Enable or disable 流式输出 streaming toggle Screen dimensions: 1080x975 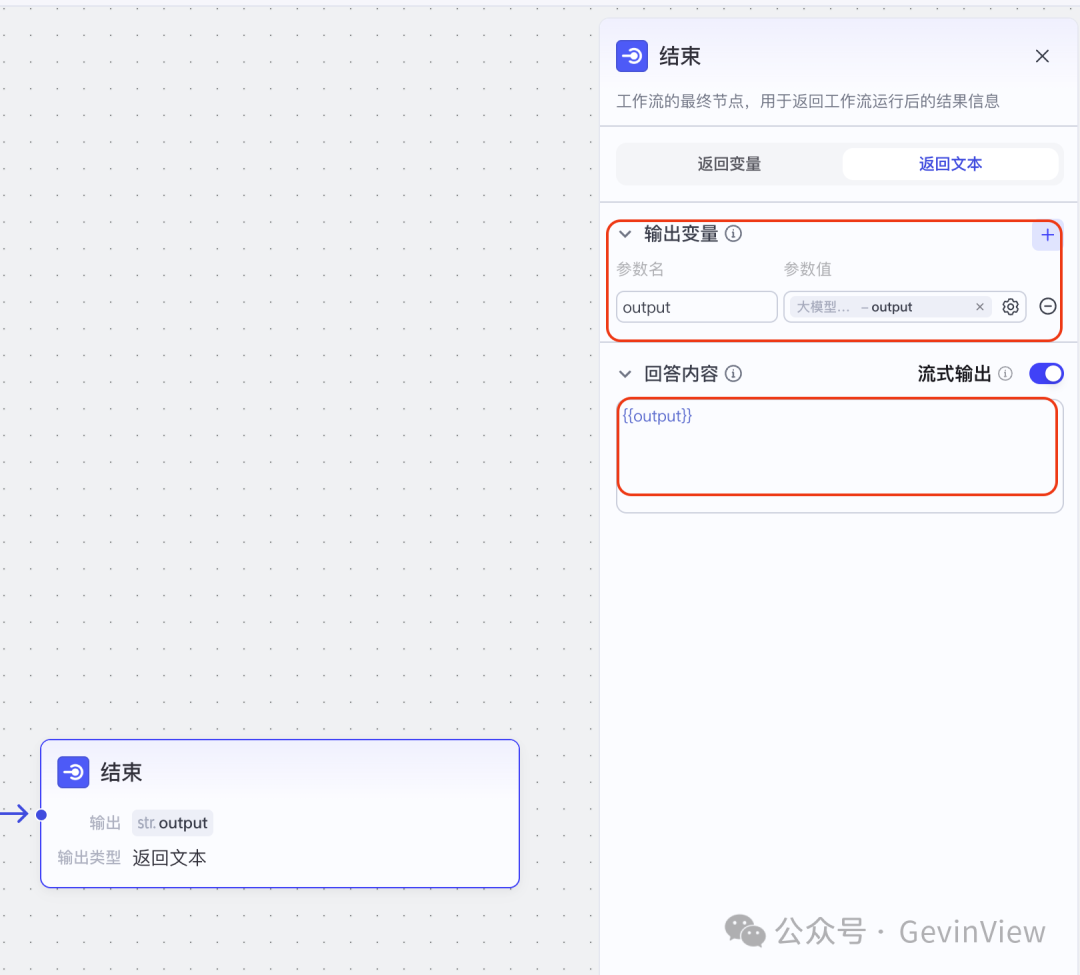pyautogui.click(x=1046, y=373)
